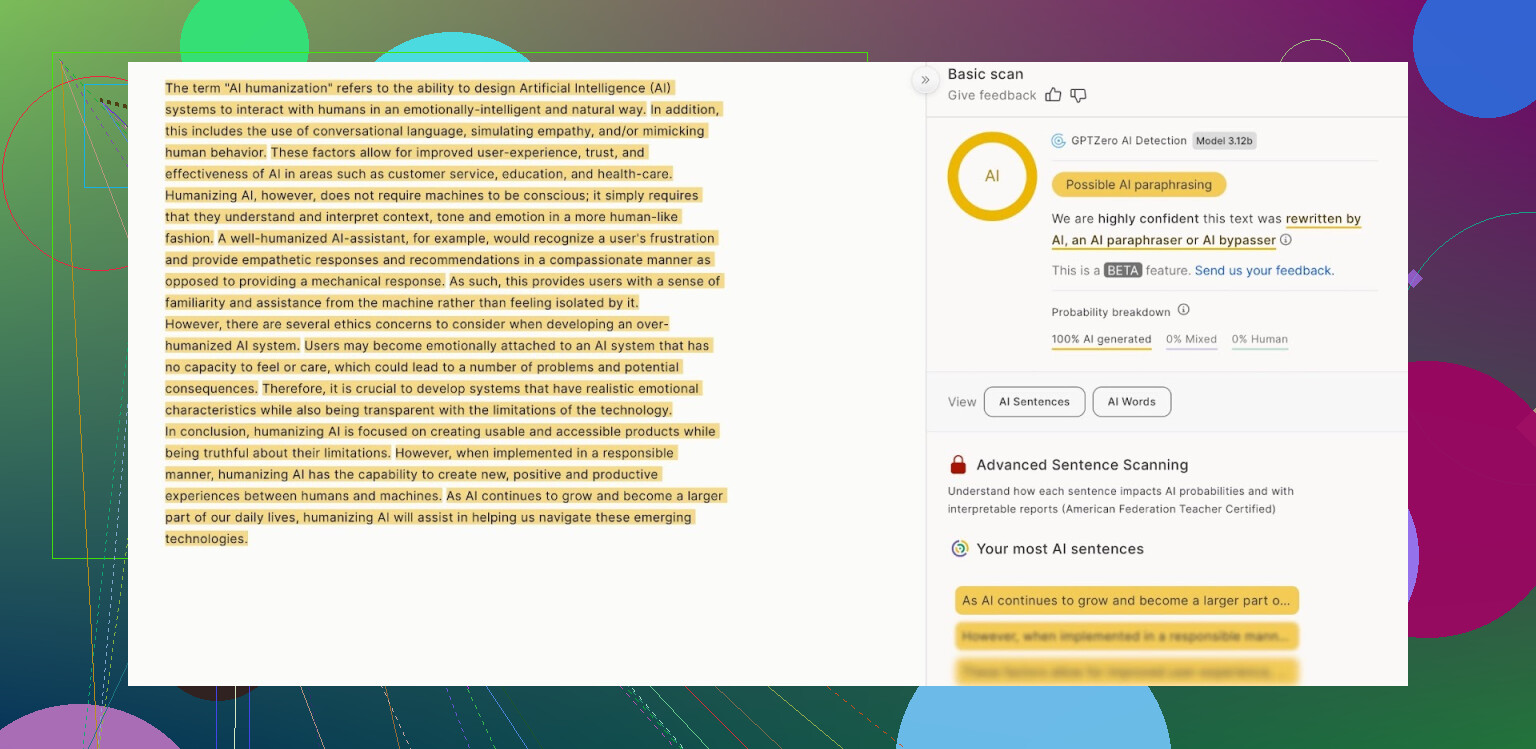Click the icon beside 'Your most AI sentences'
The image size is (1536, 749).
coord(959,548)
